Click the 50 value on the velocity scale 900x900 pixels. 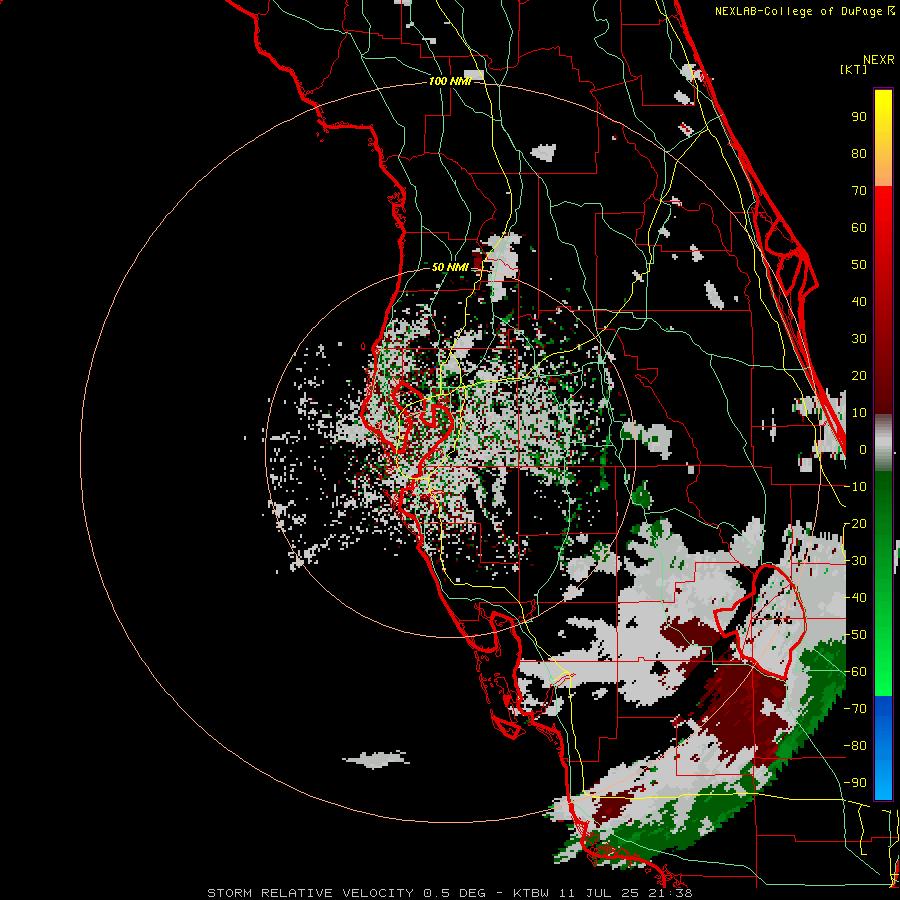tap(859, 265)
